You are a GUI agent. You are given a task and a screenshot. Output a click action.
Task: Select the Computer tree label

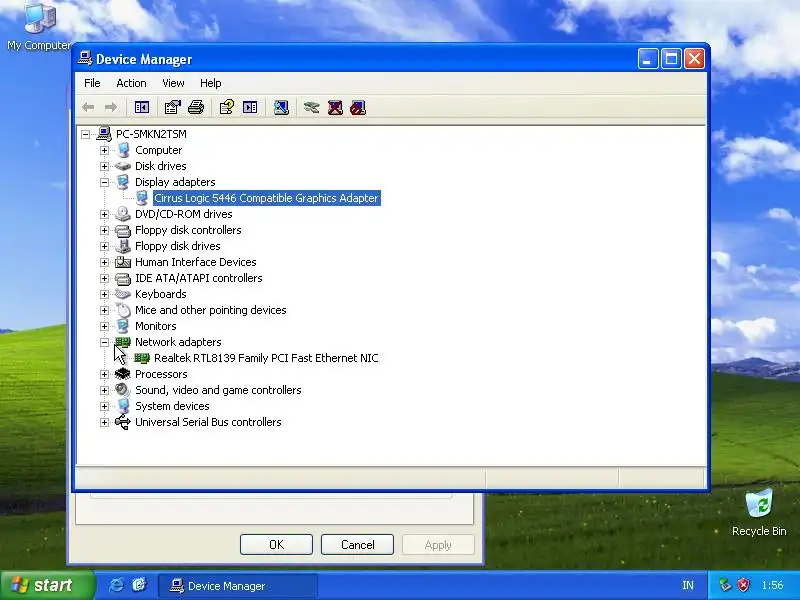[159, 150]
